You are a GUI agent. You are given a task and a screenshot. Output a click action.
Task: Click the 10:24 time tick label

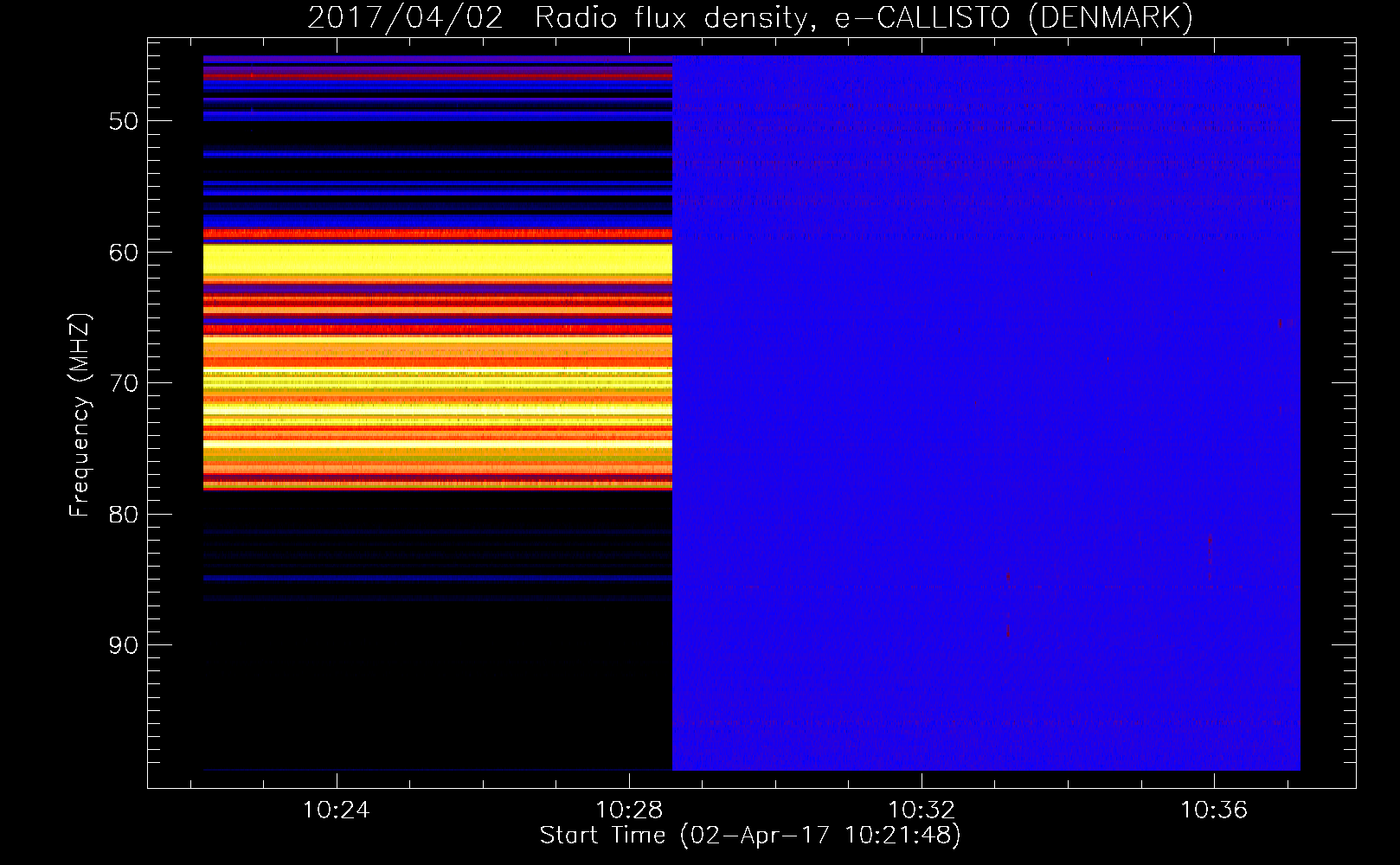337,810
